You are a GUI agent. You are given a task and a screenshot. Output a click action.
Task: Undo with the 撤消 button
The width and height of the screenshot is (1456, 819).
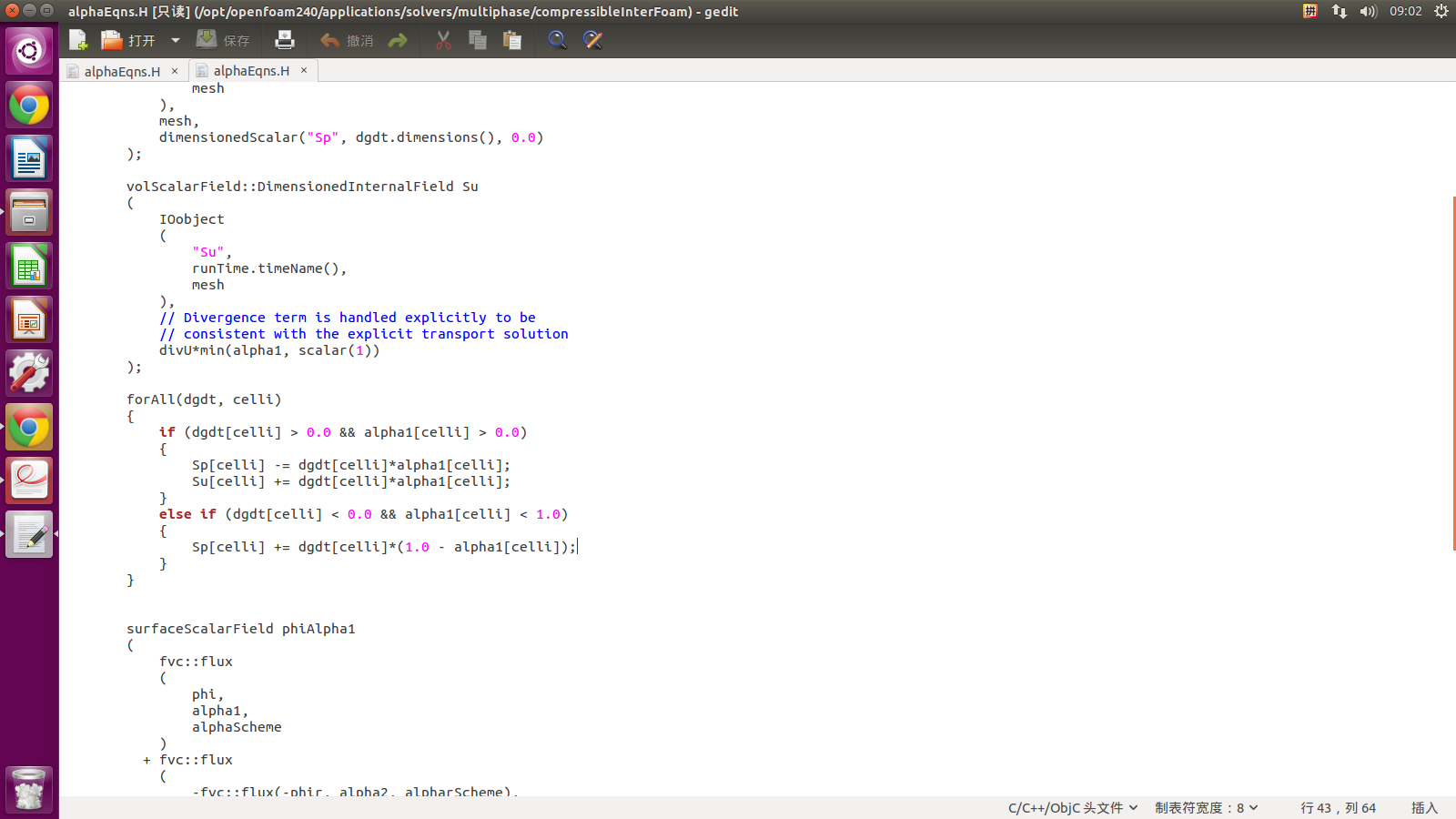[x=347, y=40]
